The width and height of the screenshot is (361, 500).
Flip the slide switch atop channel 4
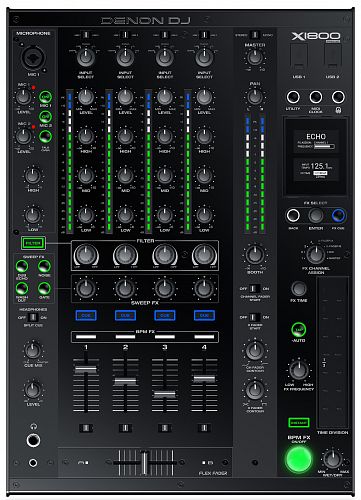pos(204,35)
